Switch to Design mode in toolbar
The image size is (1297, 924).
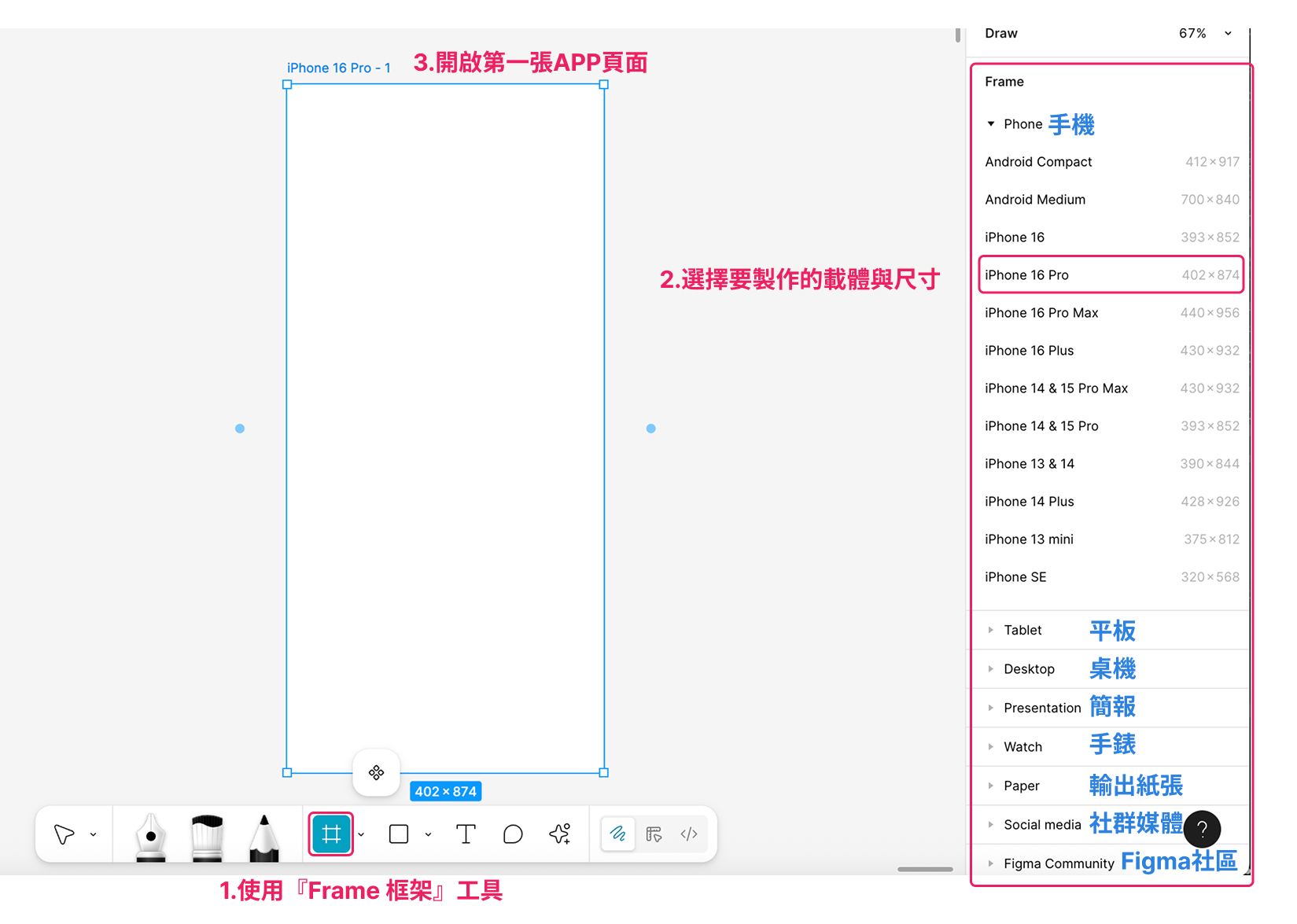point(654,834)
